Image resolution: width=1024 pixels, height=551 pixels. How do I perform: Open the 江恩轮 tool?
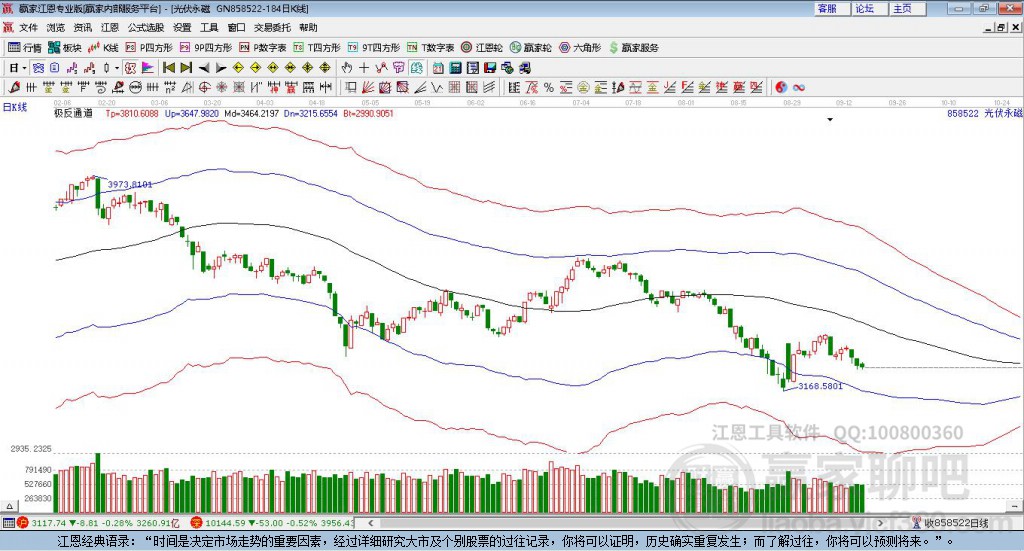pos(482,48)
